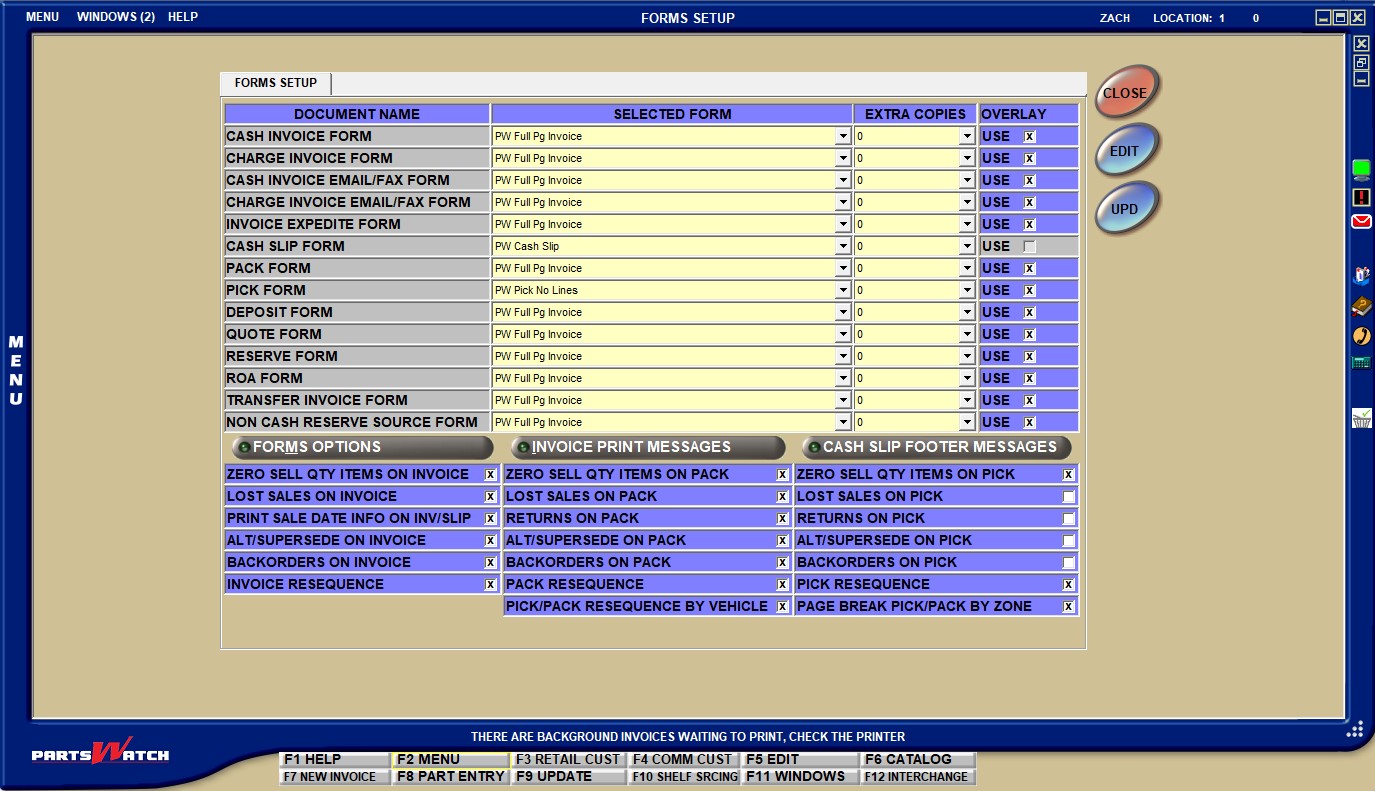Enable overlay USE checkbox for Cash Slip Form
Viewport: 1375px width, 791px height.
1029,246
